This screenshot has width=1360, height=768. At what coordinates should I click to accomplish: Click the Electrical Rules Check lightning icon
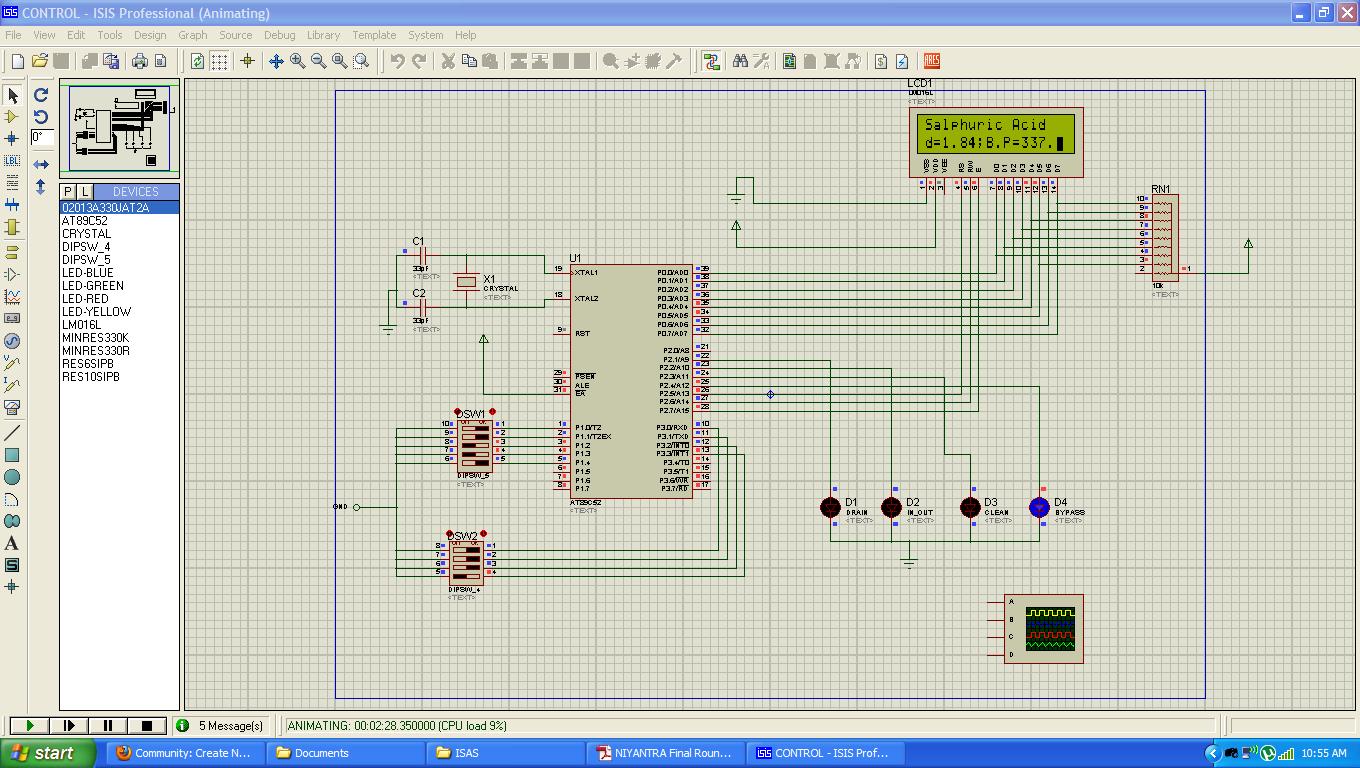(902, 61)
